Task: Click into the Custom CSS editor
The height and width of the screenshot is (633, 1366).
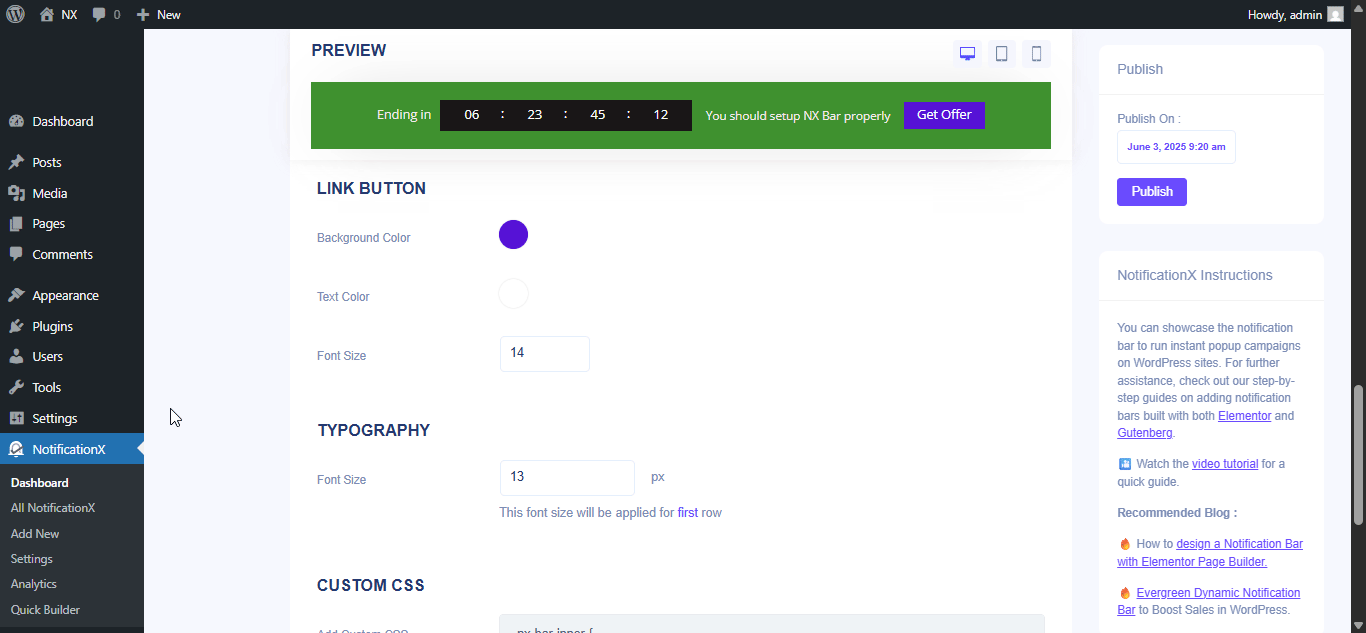Action: (x=772, y=624)
